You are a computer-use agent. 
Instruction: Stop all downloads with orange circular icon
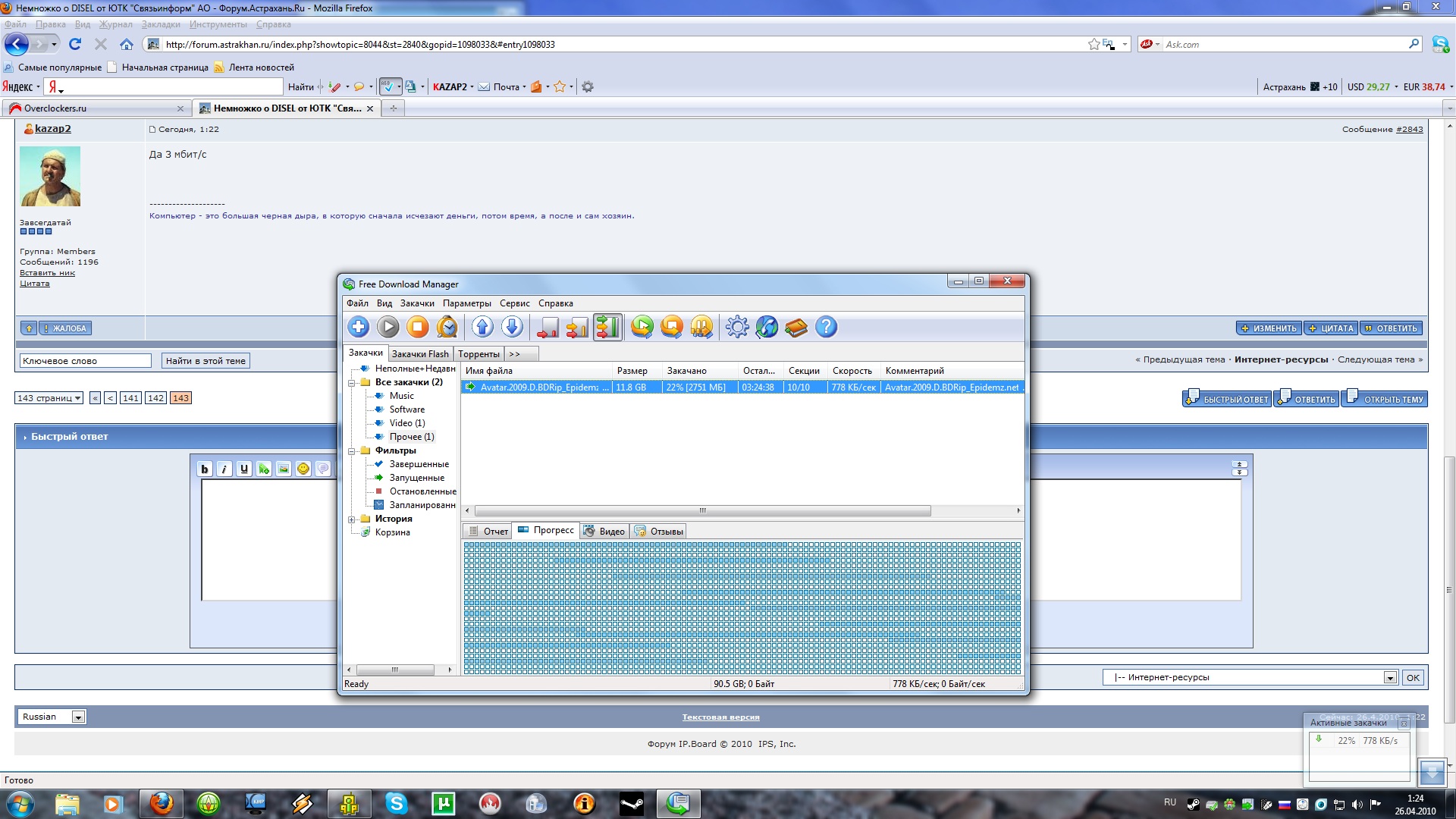click(x=671, y=327)
